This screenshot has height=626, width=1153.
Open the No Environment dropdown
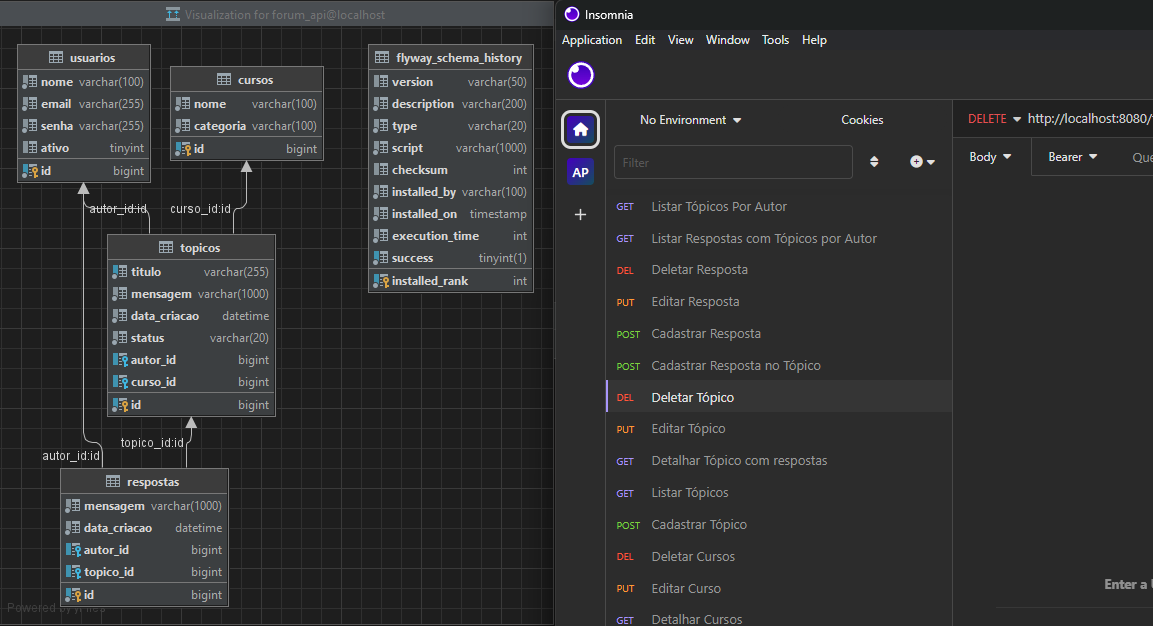(690, 119)
